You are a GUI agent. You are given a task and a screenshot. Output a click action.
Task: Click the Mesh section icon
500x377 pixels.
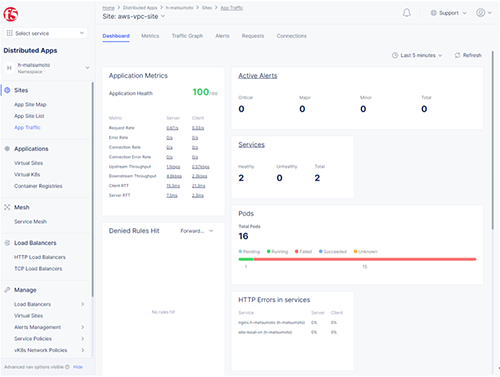[x=7, y=207]
